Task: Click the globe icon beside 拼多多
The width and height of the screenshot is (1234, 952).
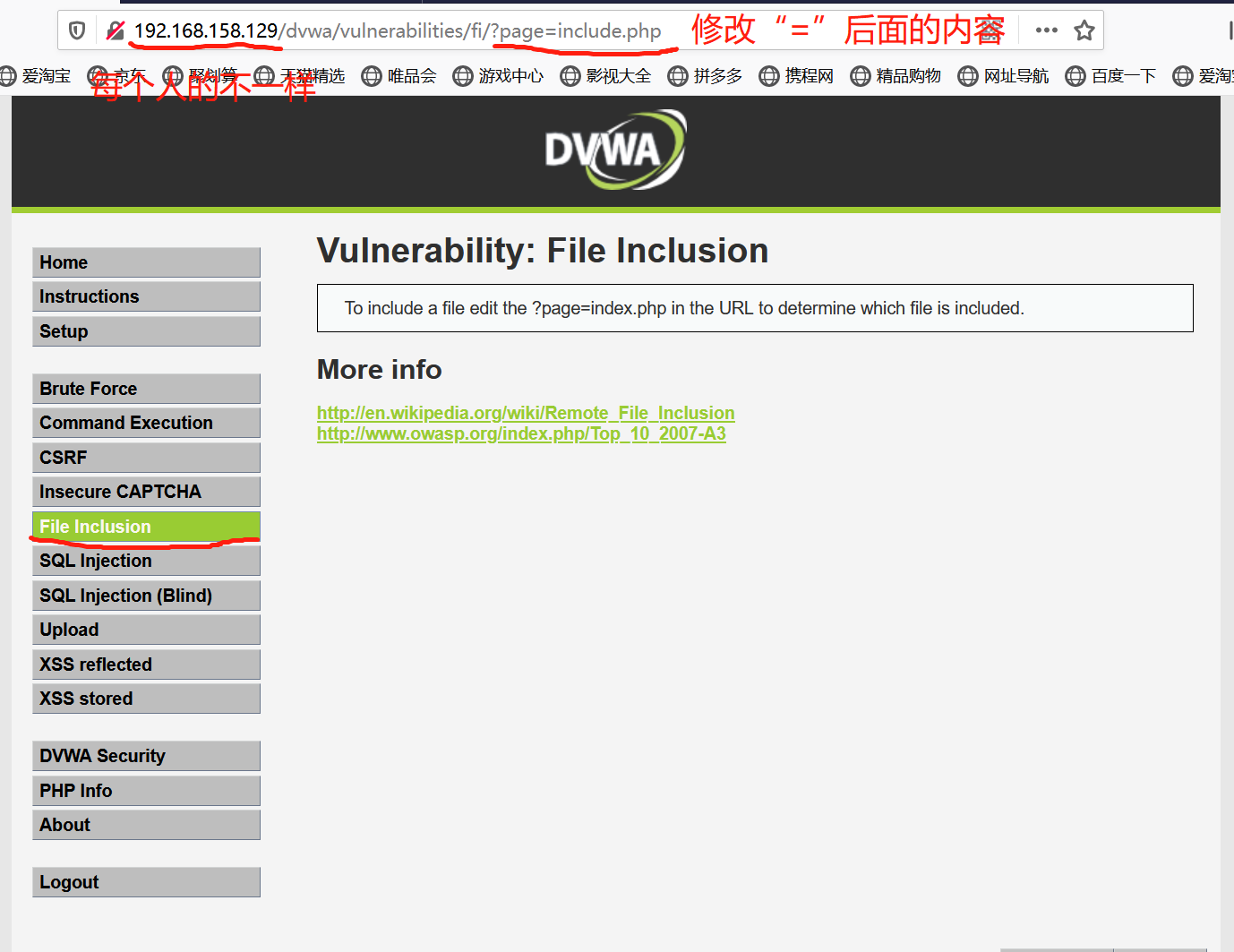Action: [678, 76]
